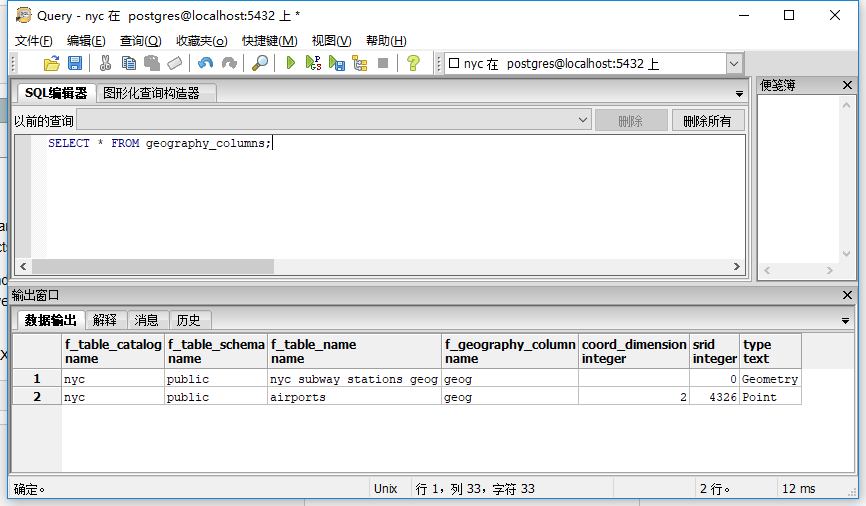Run pgScript using the PGS play icon
The width and height of the screenshot is (866, 506).
[x=313, y=64]
